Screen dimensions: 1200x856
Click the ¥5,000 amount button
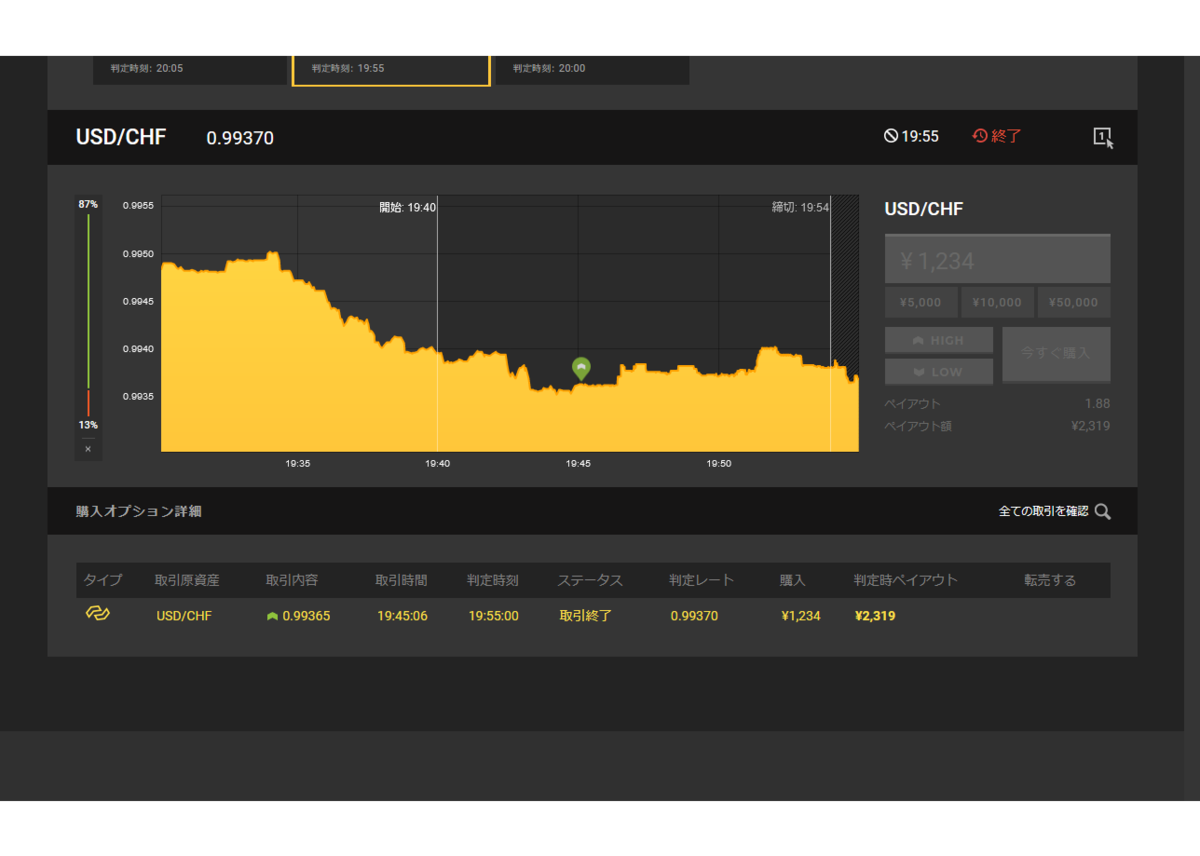[920, 302]
